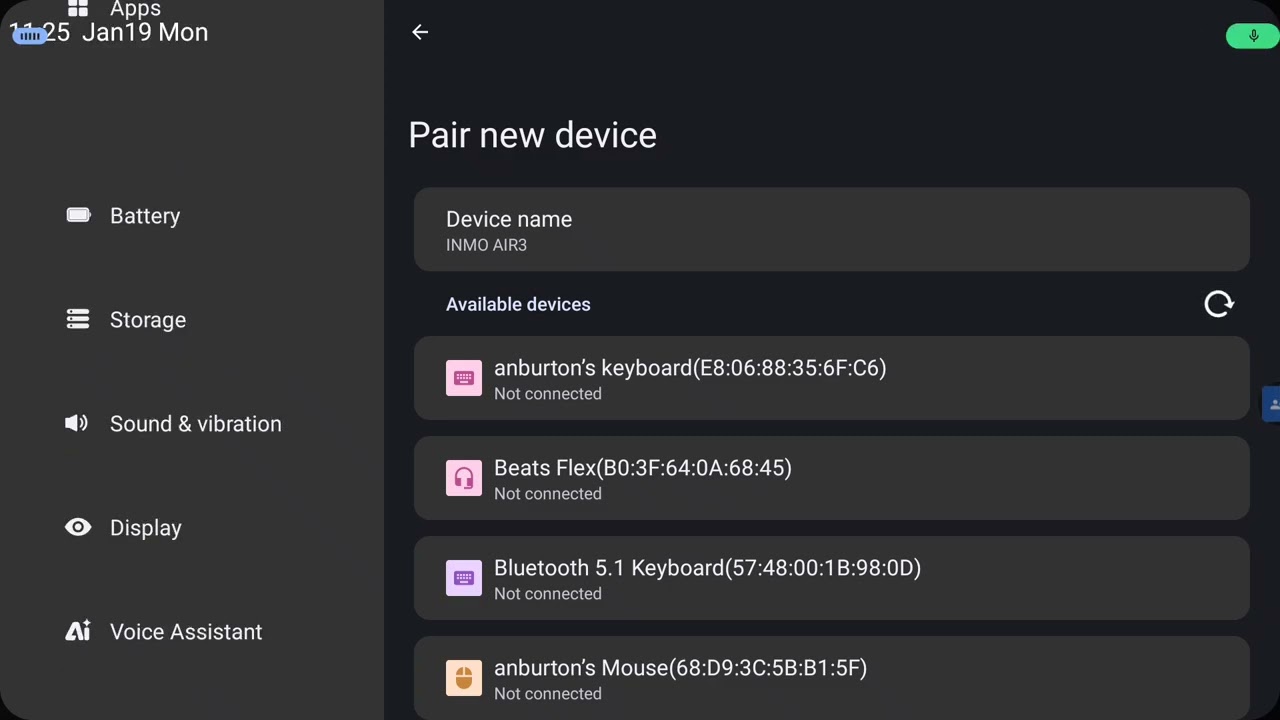1280x720 pixels.
Task: Click Not connected under Beats Flex
Action: point(548,494)
